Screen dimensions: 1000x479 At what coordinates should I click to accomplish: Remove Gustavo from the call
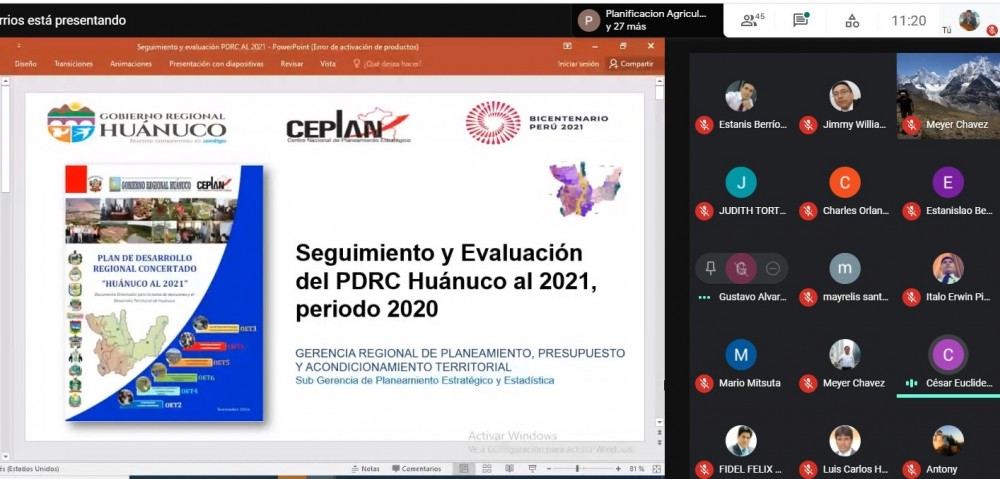pyautogui.click(x=772, y=268)
